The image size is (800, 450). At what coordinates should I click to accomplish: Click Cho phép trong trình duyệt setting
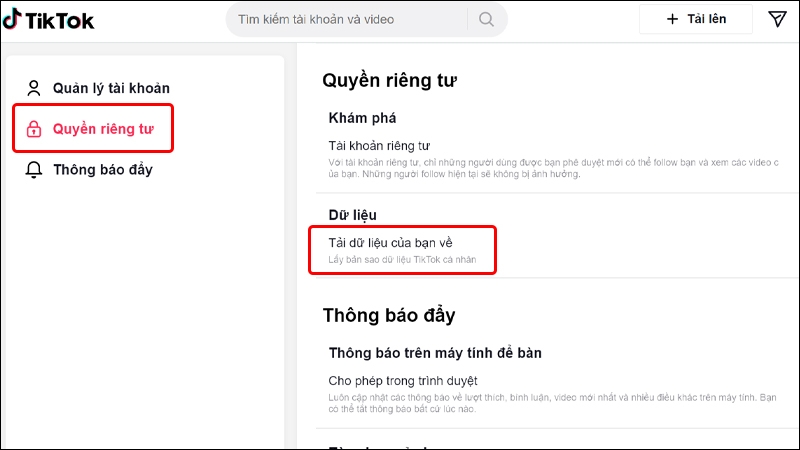click(403, 381)
